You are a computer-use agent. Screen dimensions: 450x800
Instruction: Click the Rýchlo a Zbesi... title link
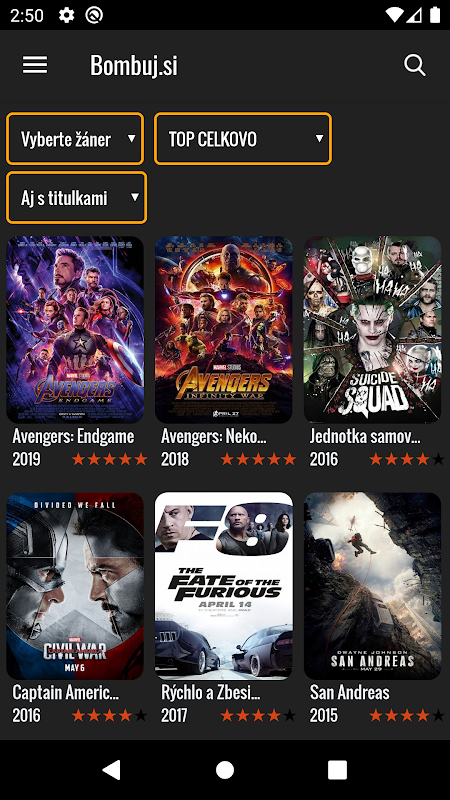211,692
